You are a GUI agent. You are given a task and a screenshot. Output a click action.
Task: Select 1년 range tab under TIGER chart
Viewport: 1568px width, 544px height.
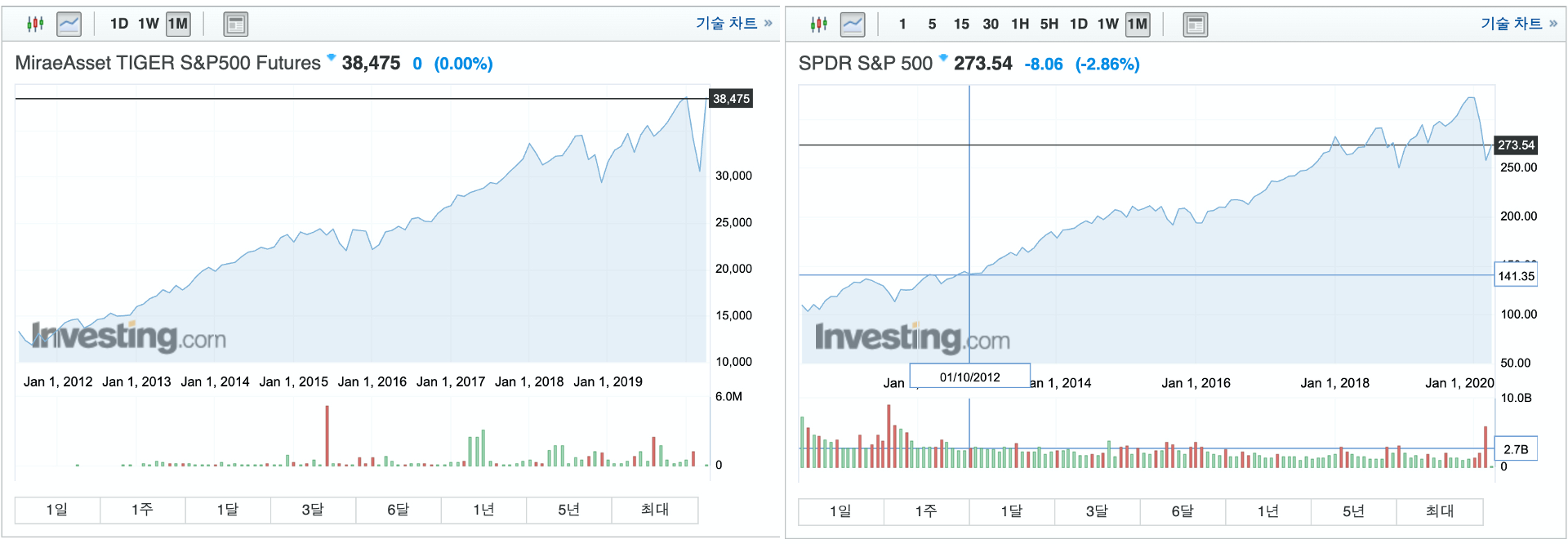(483, 510)
